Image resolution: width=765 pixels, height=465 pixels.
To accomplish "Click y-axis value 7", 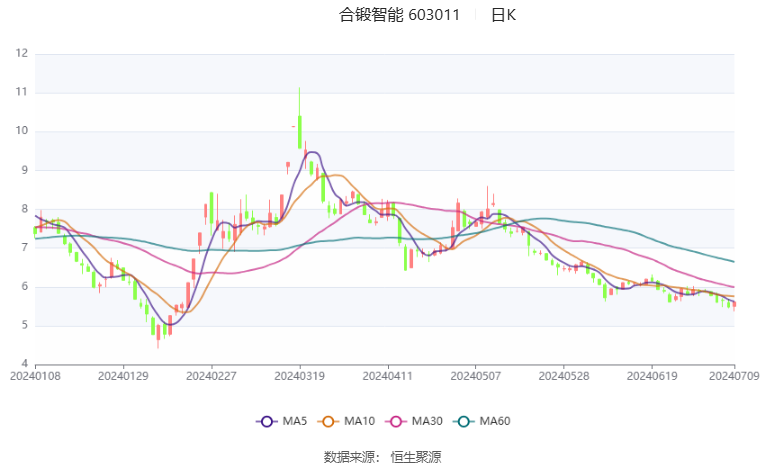I will coord(24,247).
